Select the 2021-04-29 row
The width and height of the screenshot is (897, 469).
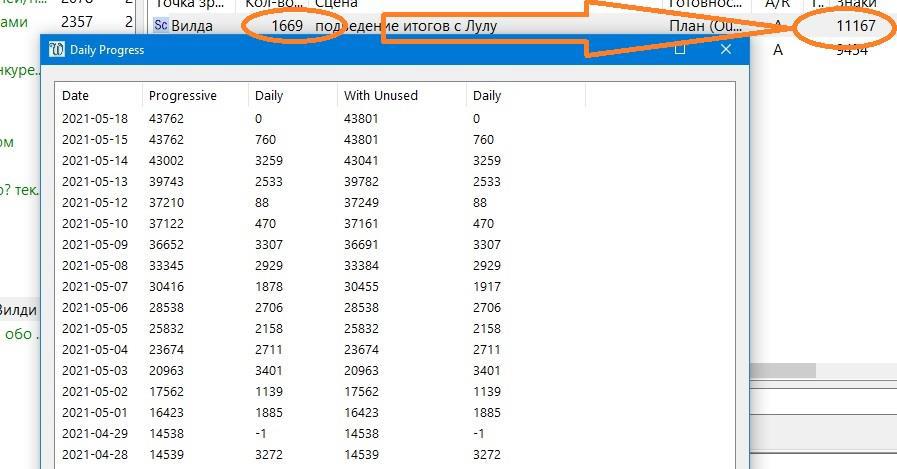point(95,434)
